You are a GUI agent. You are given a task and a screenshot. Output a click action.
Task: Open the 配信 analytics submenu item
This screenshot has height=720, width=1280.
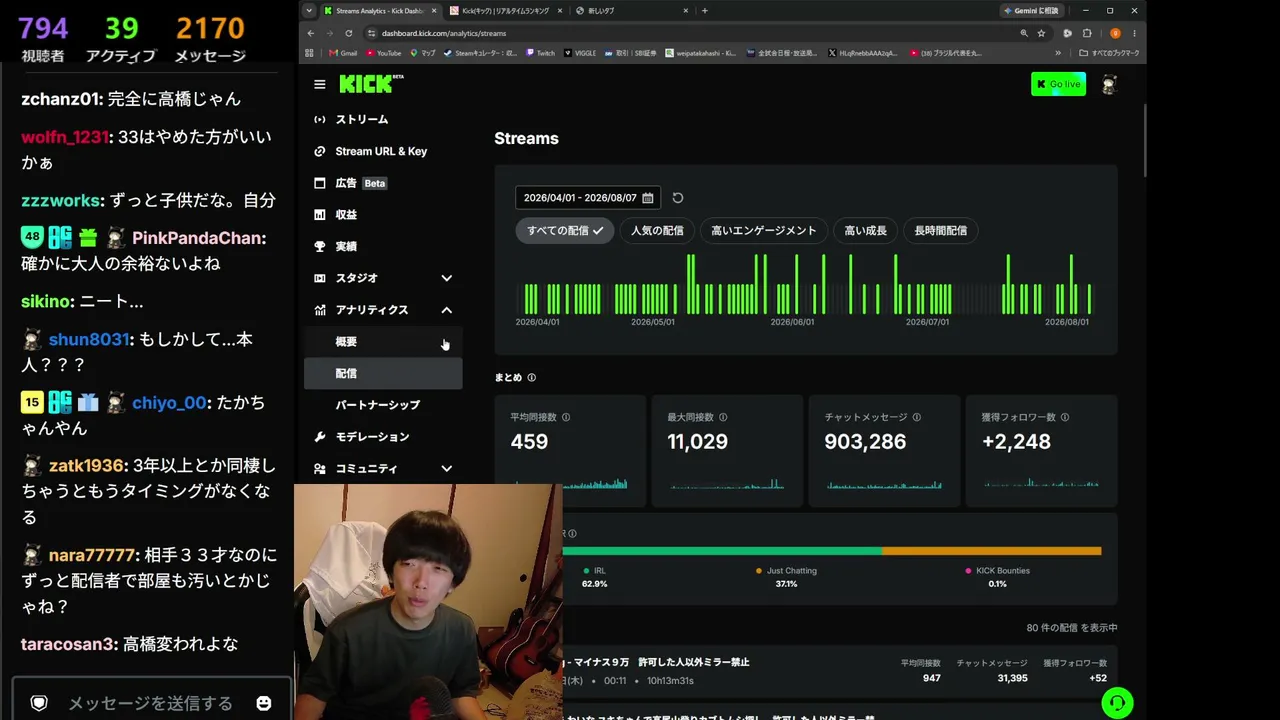[x=383, y=373]
